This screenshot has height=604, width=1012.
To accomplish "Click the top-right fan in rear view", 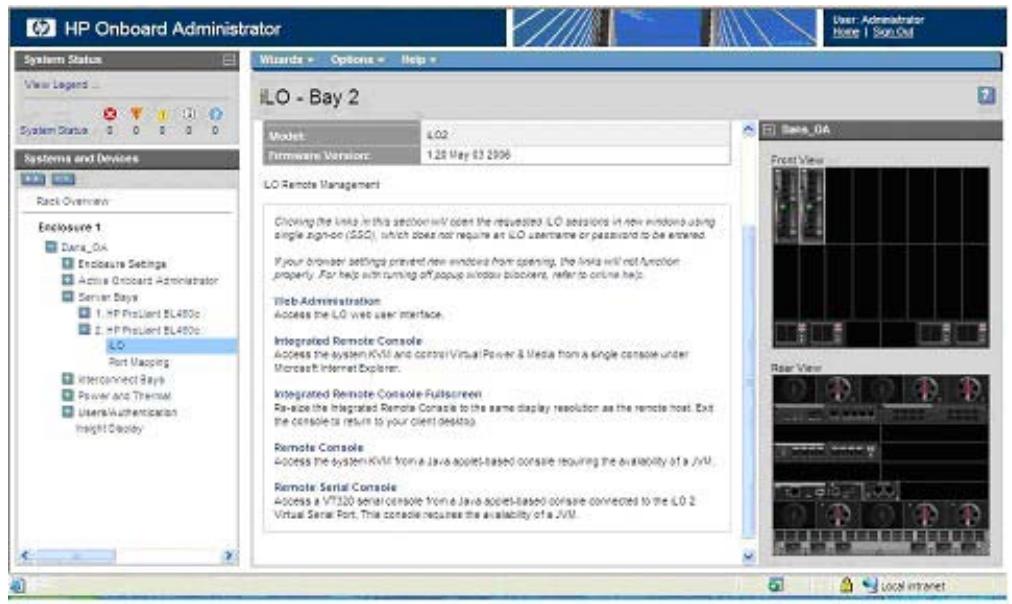I will (968, 390).
